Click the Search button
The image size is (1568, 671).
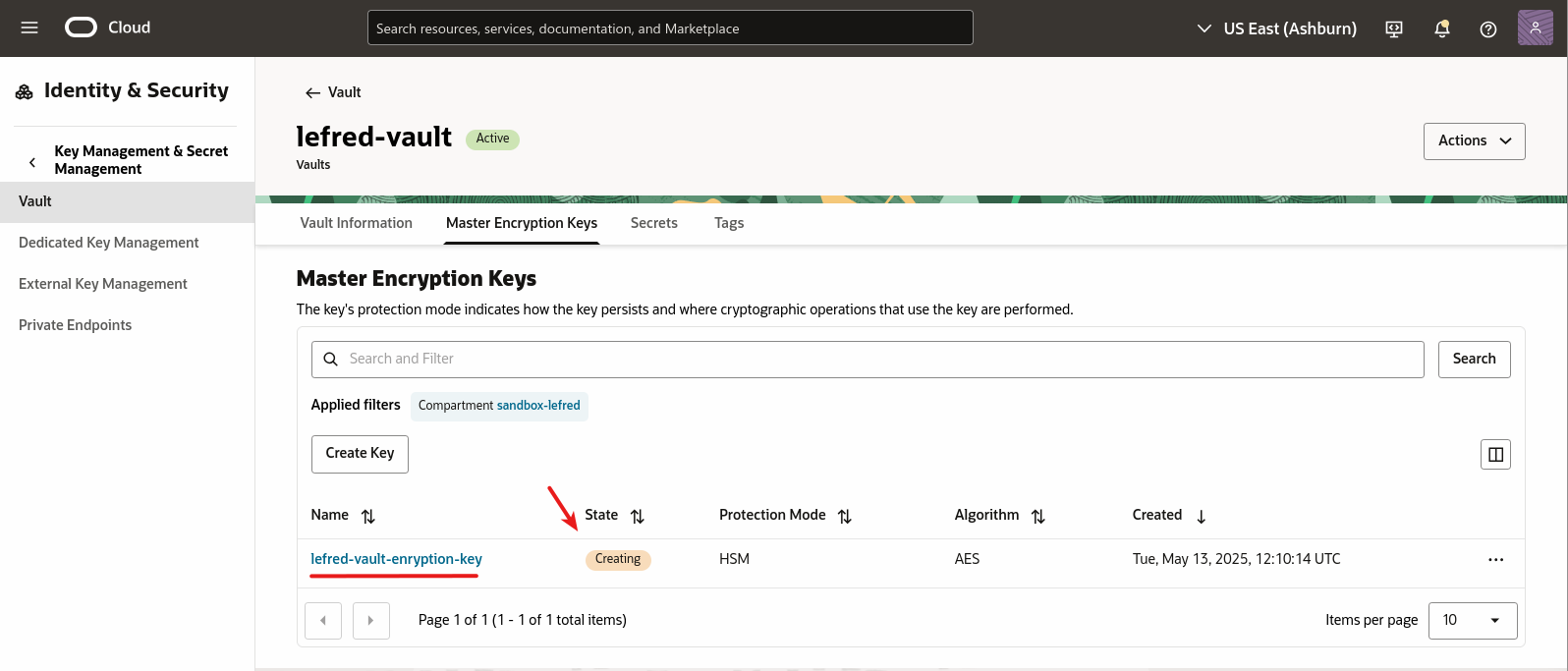click(x=1474, y=359)
